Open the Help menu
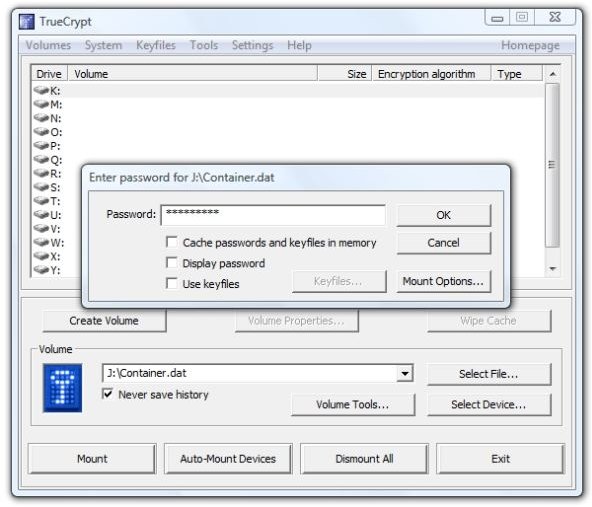This screenshot has width=592, height=507. (299, 45)
